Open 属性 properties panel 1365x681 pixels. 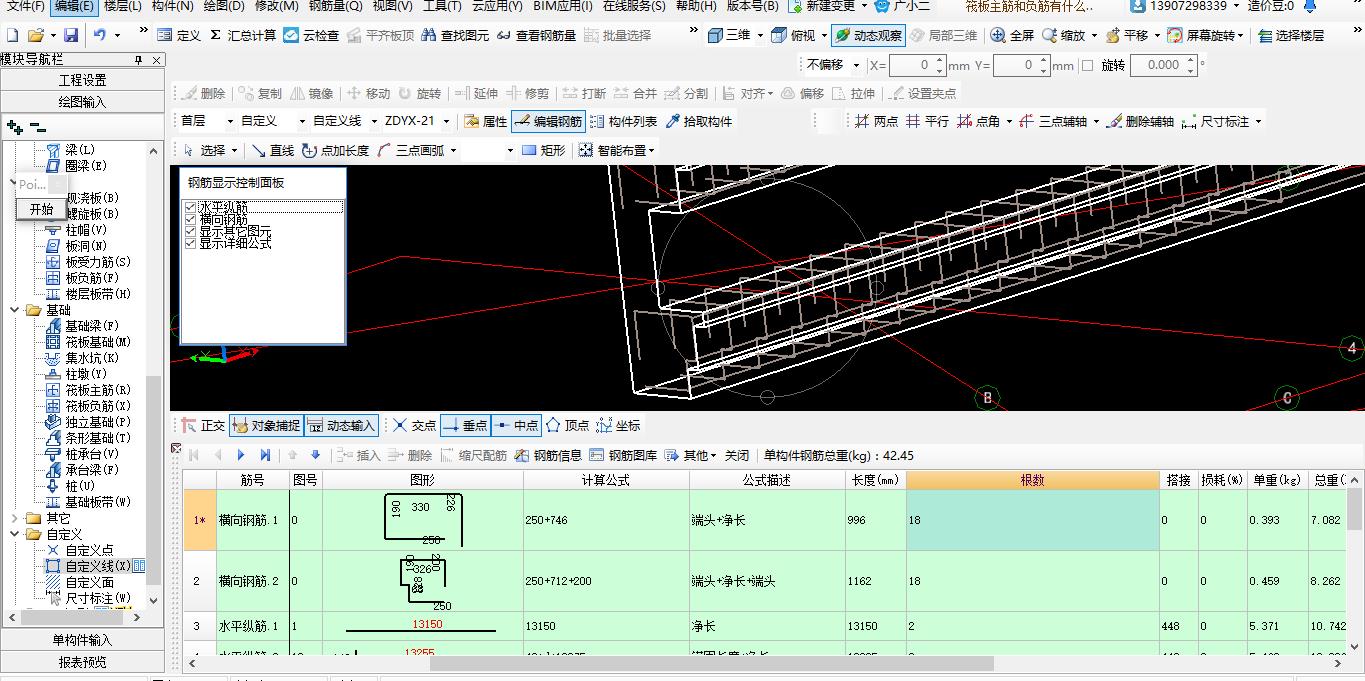point(486,121)
